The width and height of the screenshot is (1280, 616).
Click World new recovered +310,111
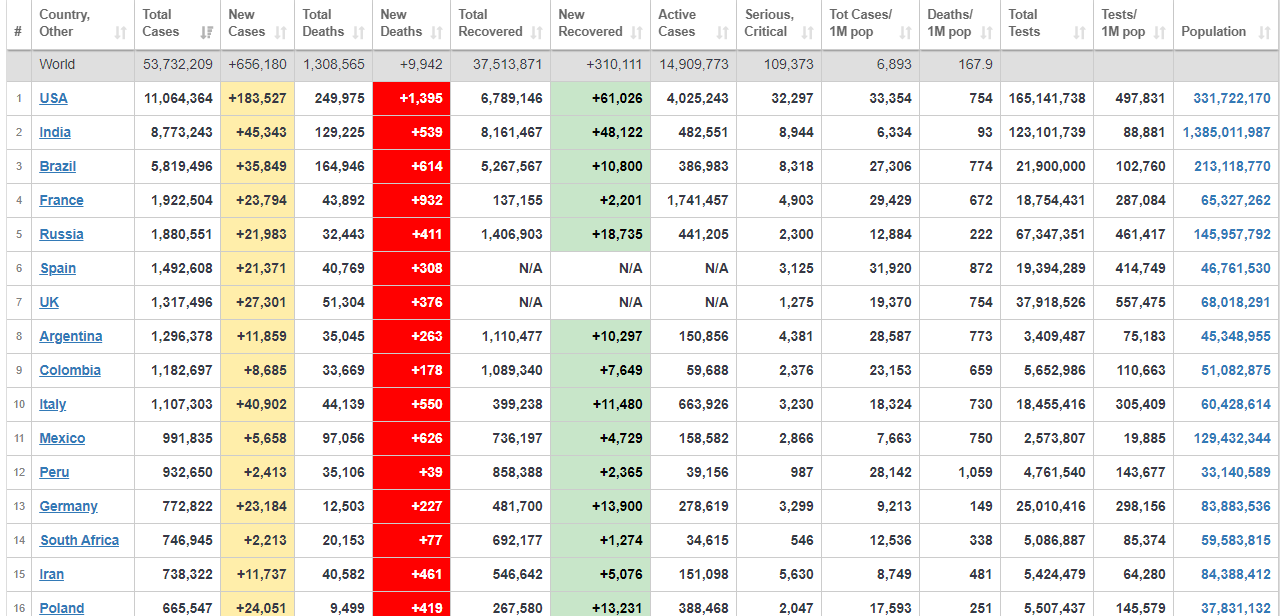[613, 64]
